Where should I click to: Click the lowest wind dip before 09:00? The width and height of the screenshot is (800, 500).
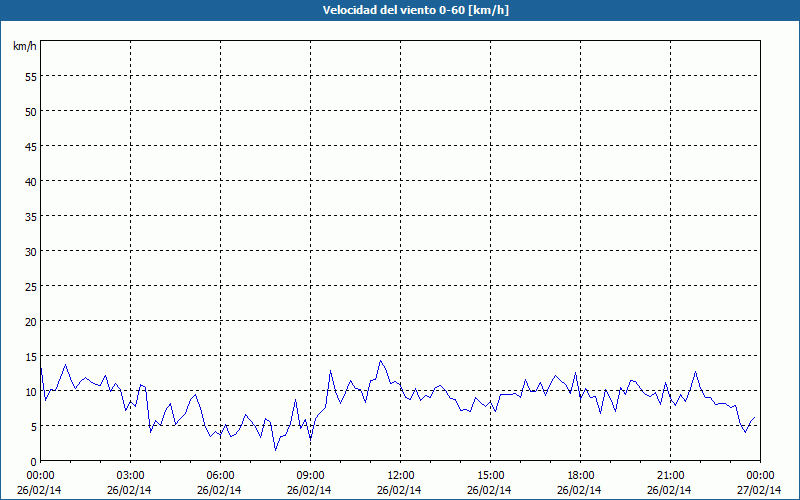(276, 450)
